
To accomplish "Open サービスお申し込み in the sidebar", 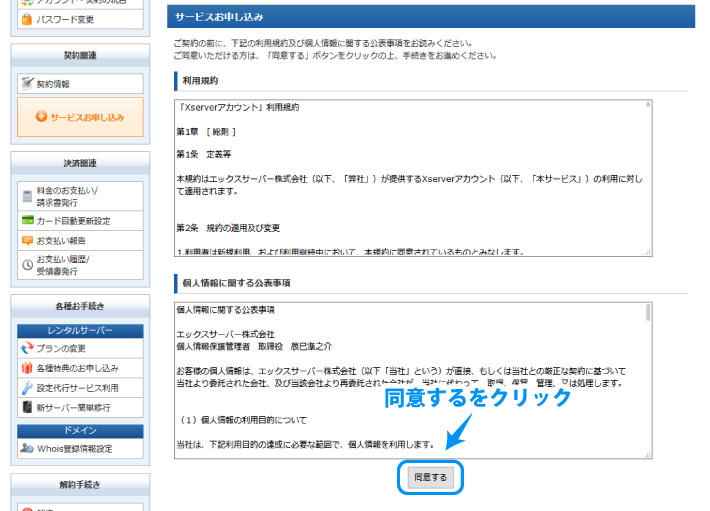I will (x=80, y=117).
